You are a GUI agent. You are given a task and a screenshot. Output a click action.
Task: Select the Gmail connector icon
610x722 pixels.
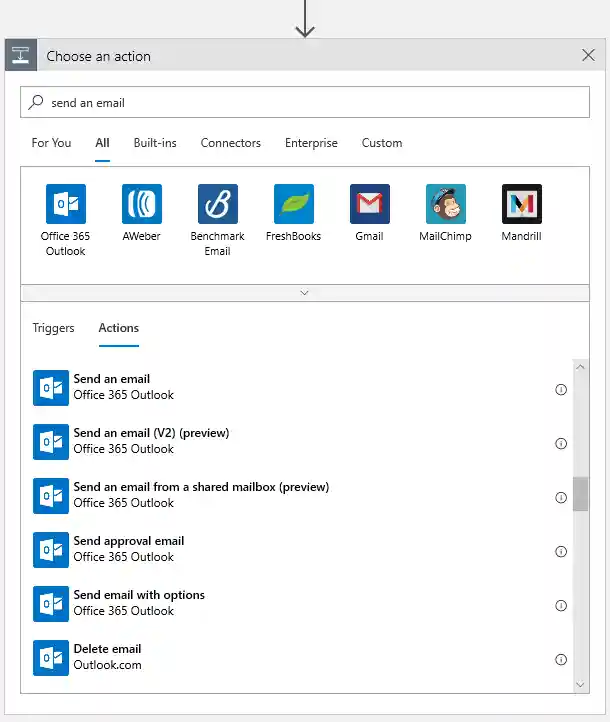369,204
